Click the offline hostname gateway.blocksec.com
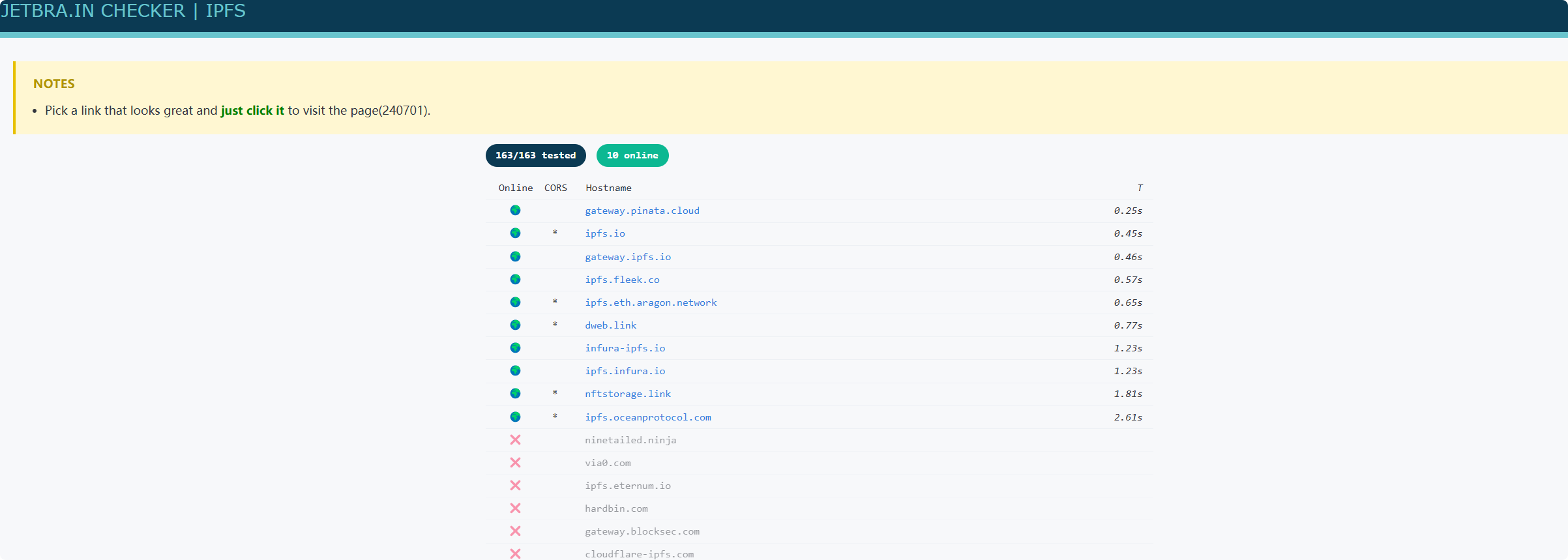Viewport: 1568px width, 560px height. 642,531
